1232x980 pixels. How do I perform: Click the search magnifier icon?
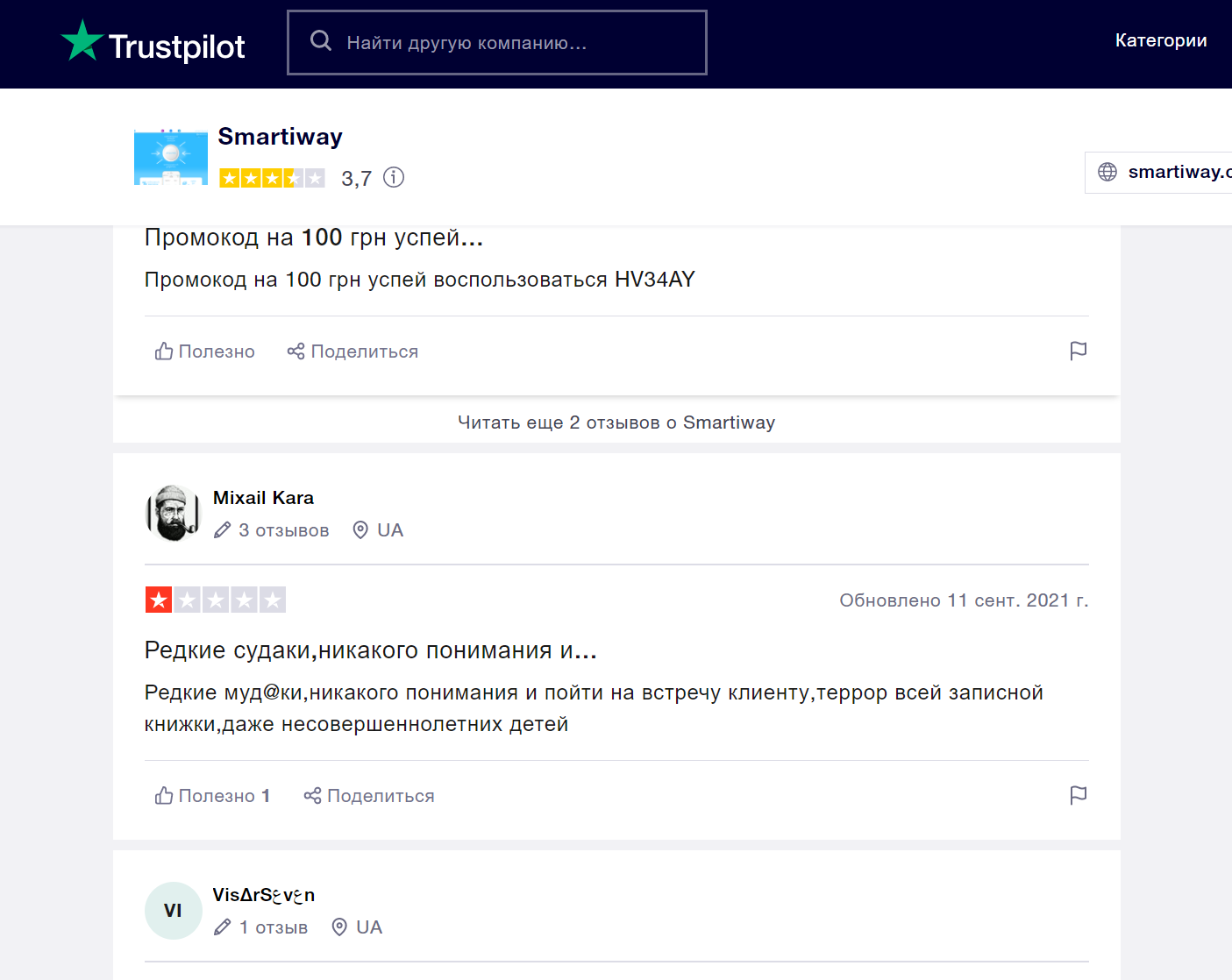coord(321,41)
